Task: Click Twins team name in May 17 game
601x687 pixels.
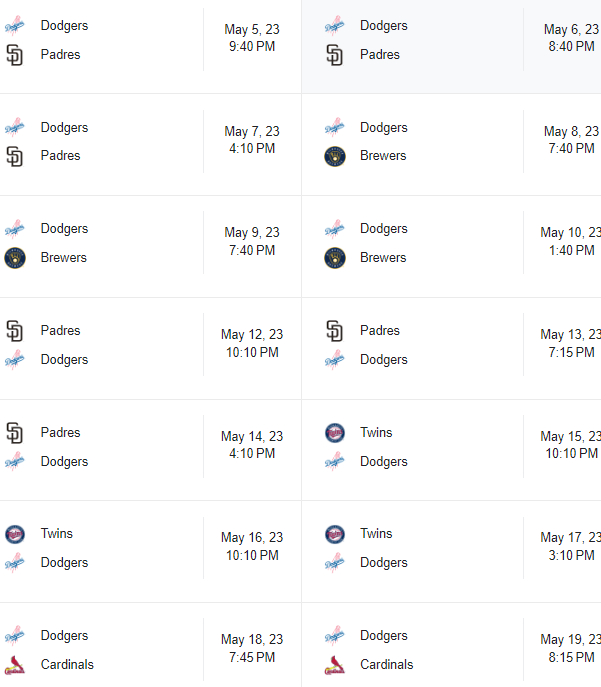Action: [x=376, y=534]
